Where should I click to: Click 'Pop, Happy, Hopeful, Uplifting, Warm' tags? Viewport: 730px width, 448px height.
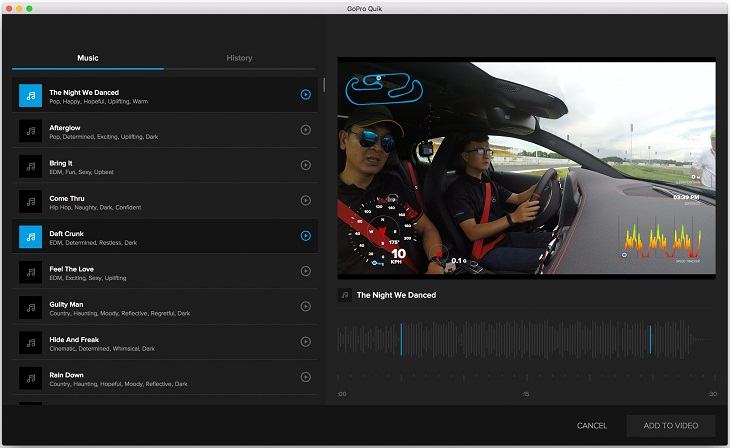click(x=99, y=102)
